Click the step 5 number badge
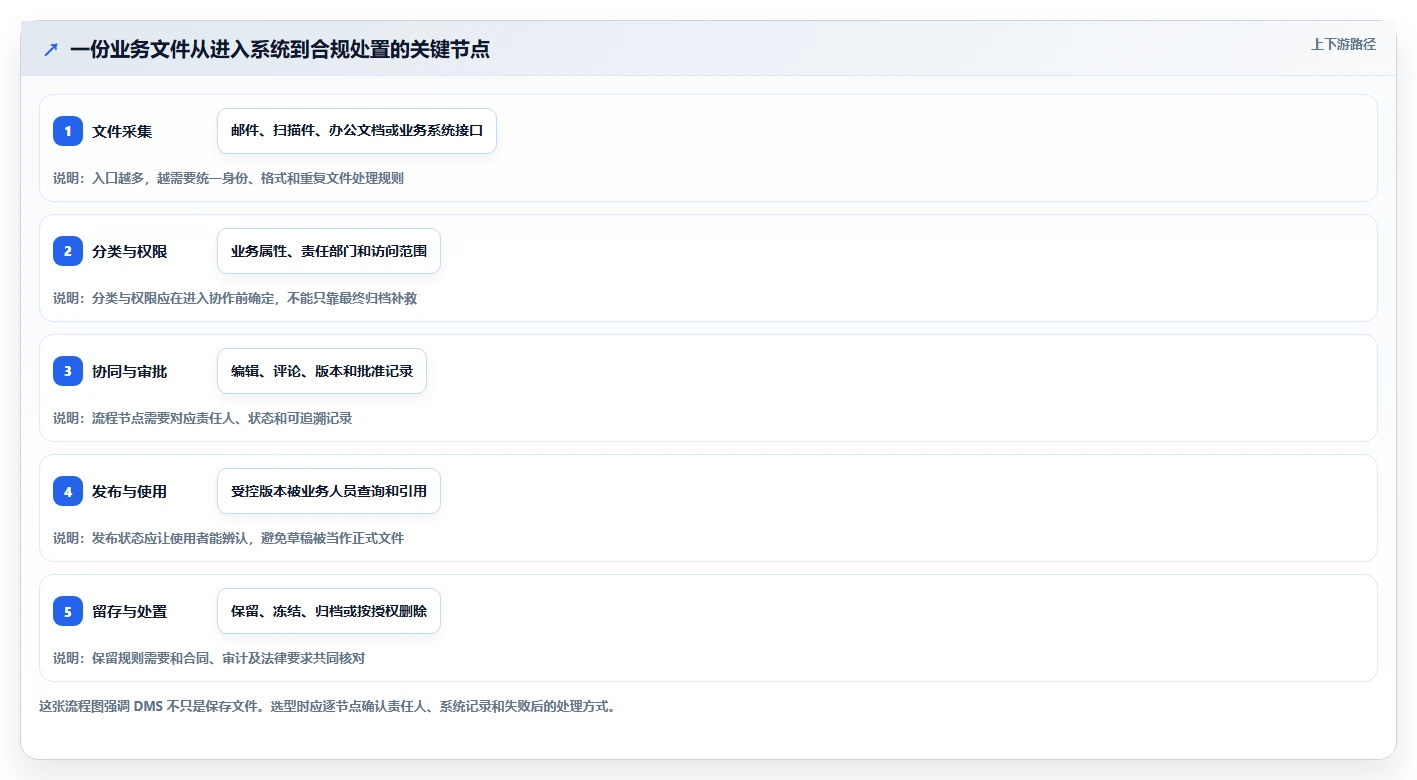Screen dimensions: 1417x780 [x=68, y=611]
